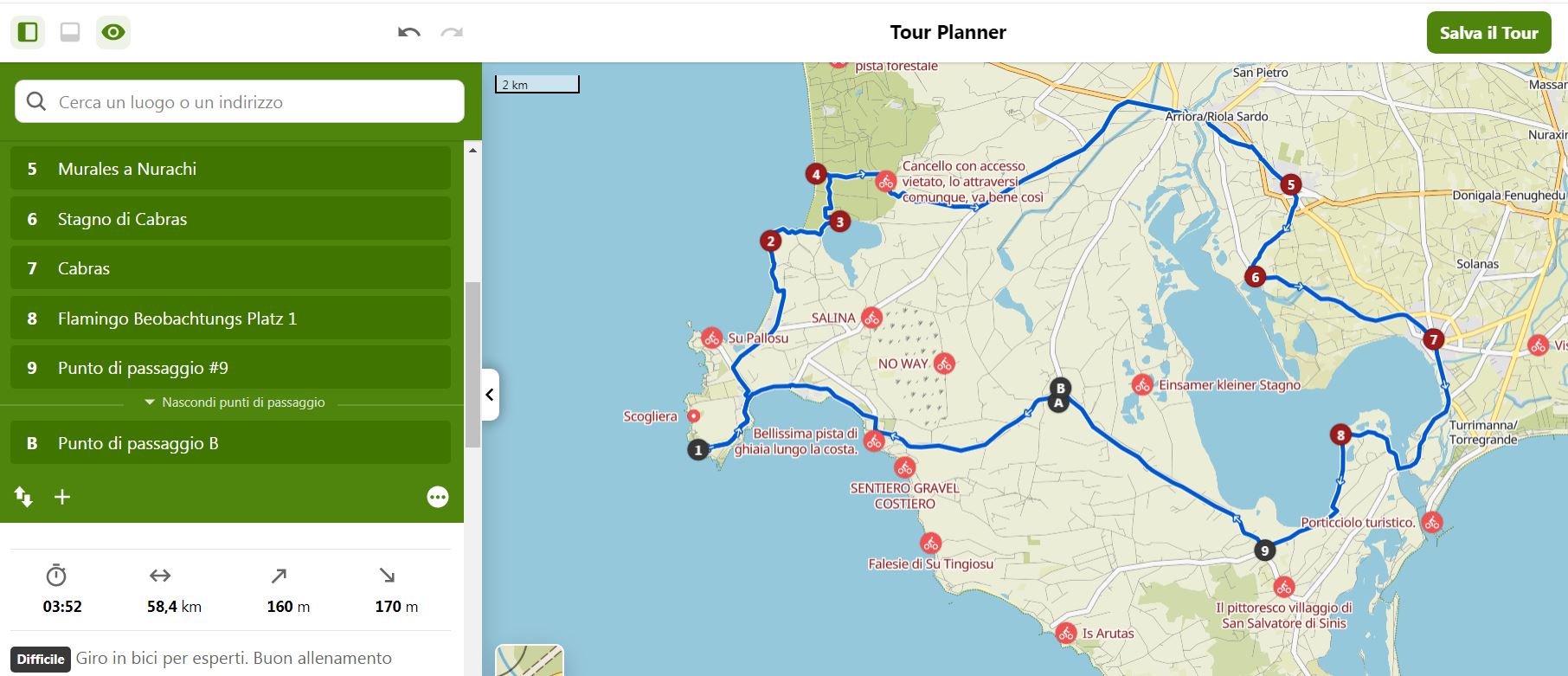Open Punto di passaggio B entry
This screenshot has width=1568, height=676.
tap(230, 443)
